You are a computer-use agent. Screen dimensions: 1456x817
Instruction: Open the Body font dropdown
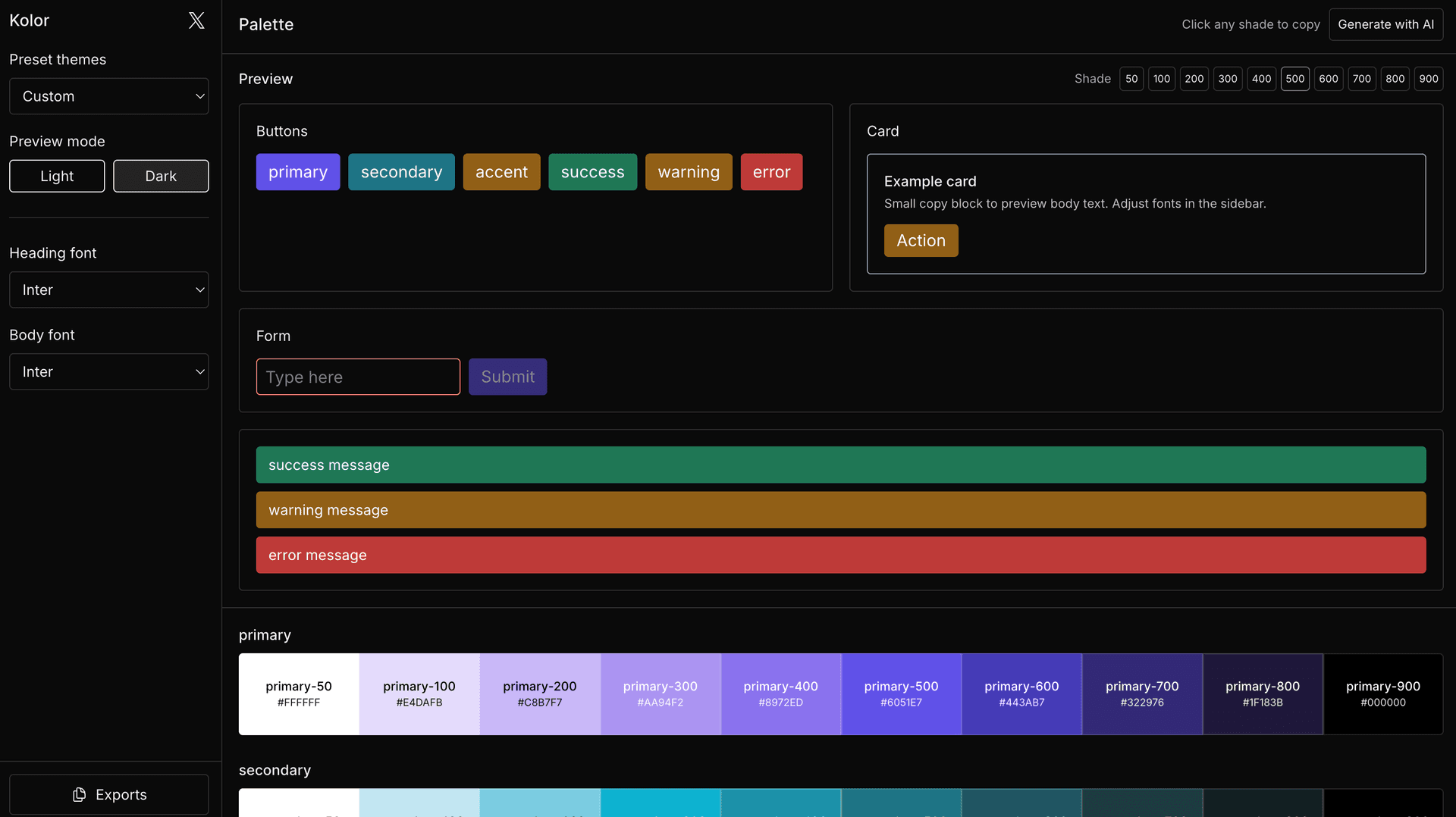pyautogui.click(x=108, y=371)
